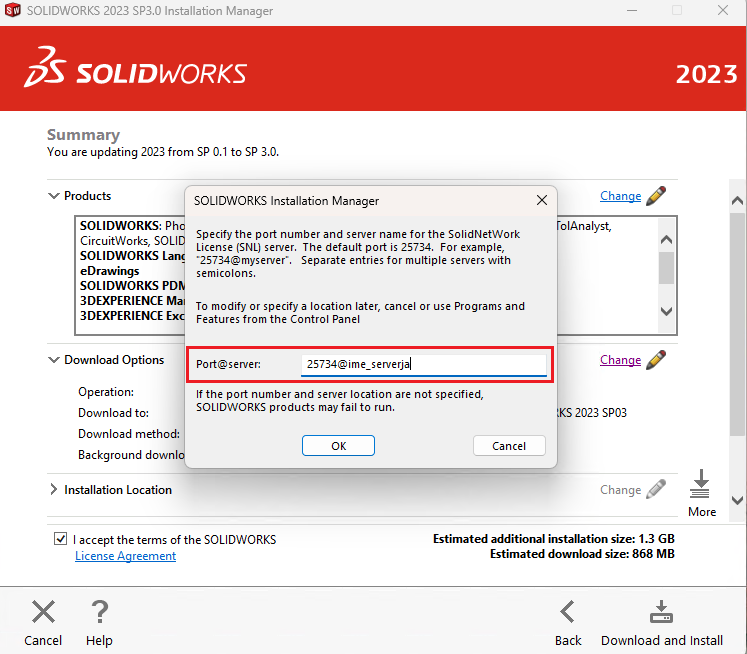747x654 pixels.
Task: Close the main Installation Manager window
Action: click(x=723, y=10)
